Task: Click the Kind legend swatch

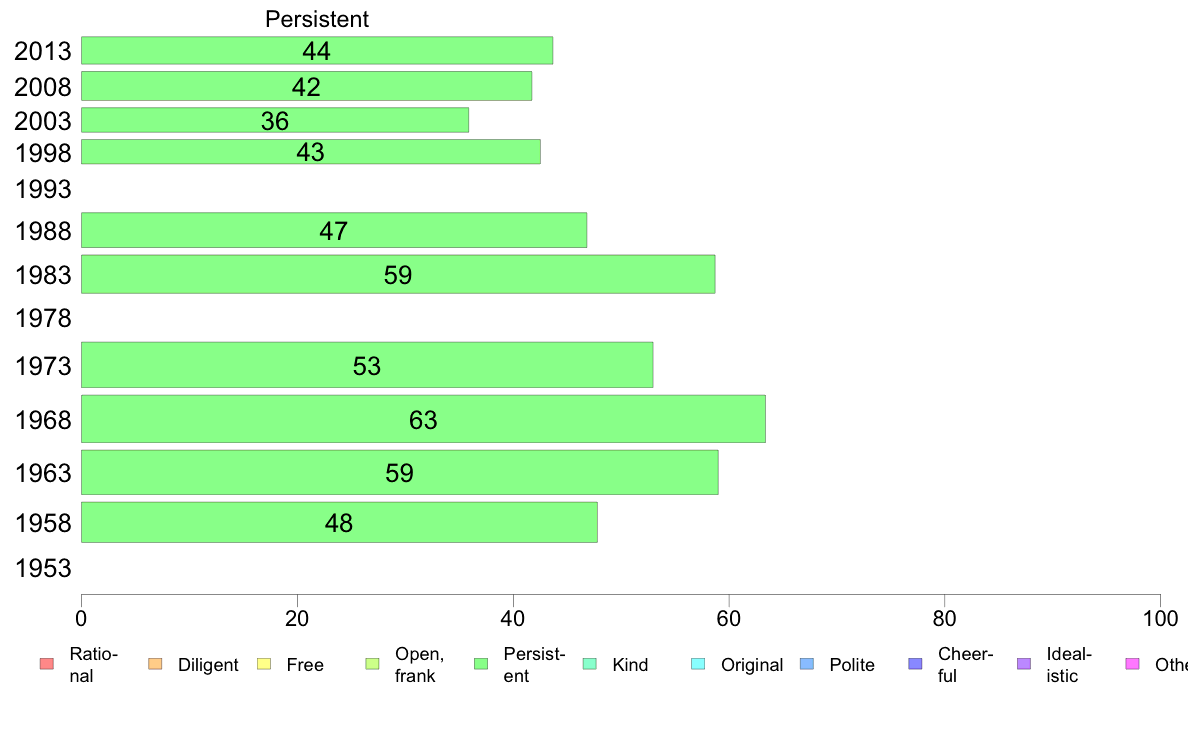Action: [x=589, y=664]
